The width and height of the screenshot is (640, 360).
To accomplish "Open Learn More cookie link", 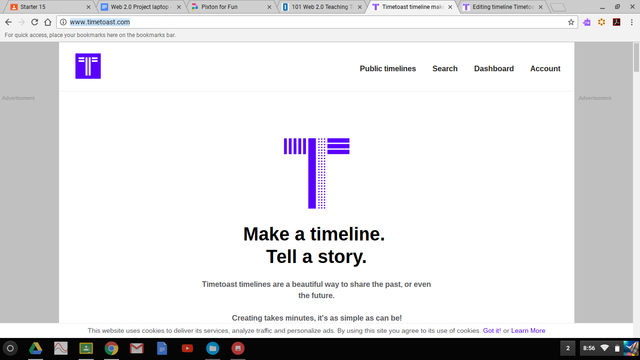I will [528, 331].
